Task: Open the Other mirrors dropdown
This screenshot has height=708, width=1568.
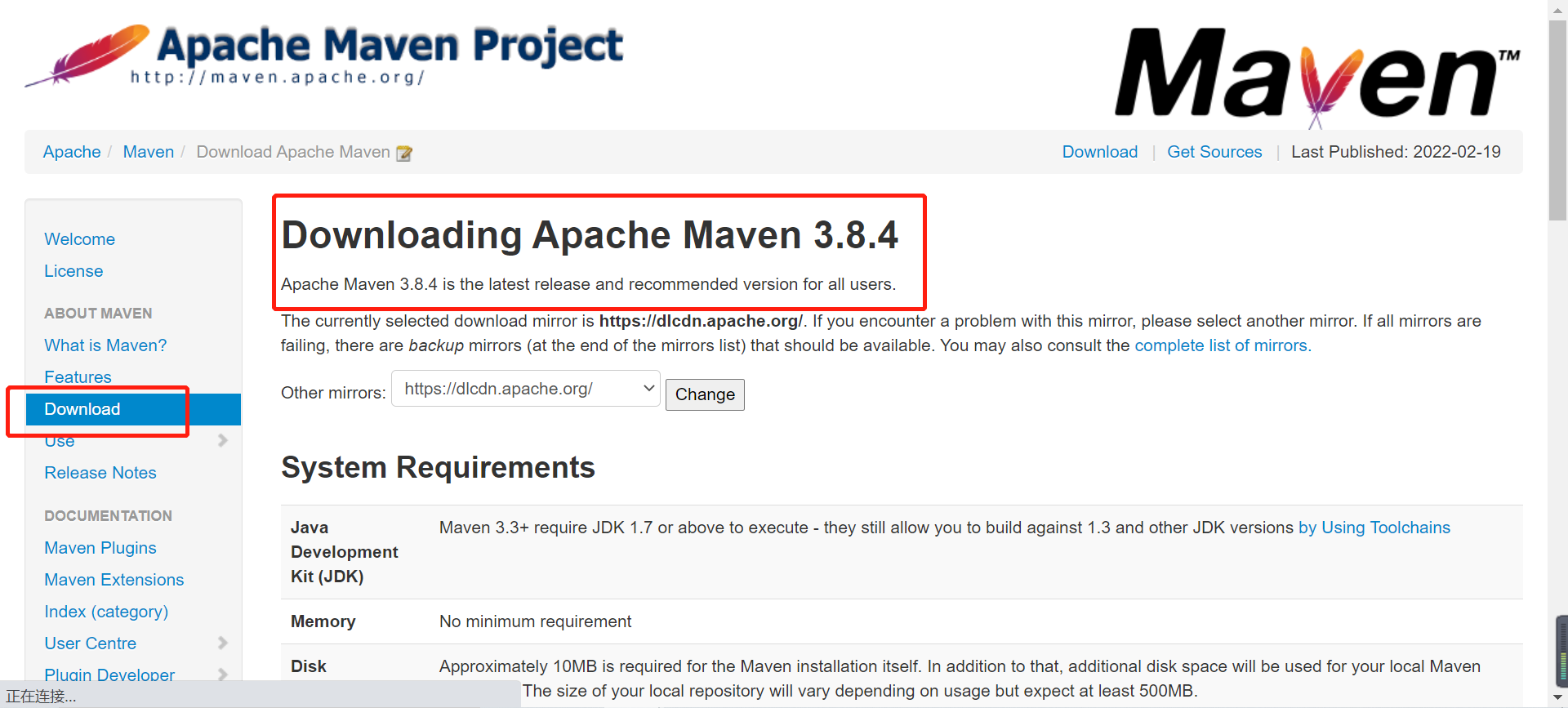Action: coord(526,389)
